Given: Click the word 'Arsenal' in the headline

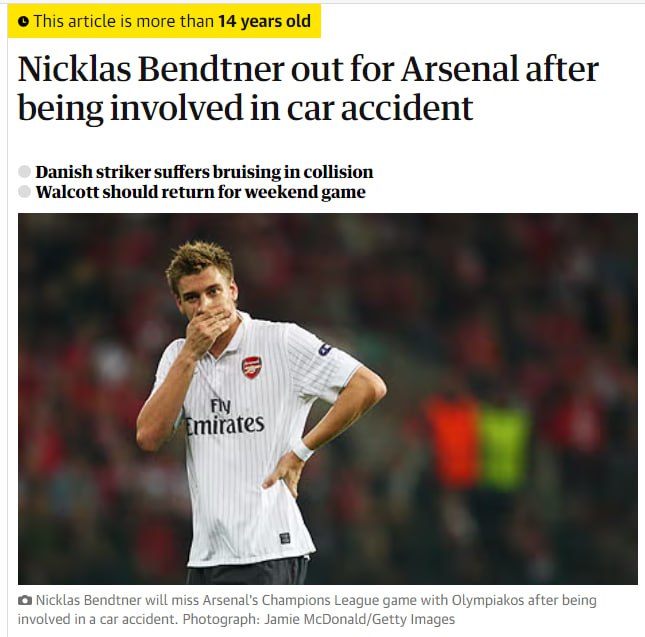Looking at the screenshot, I should 460,70.
